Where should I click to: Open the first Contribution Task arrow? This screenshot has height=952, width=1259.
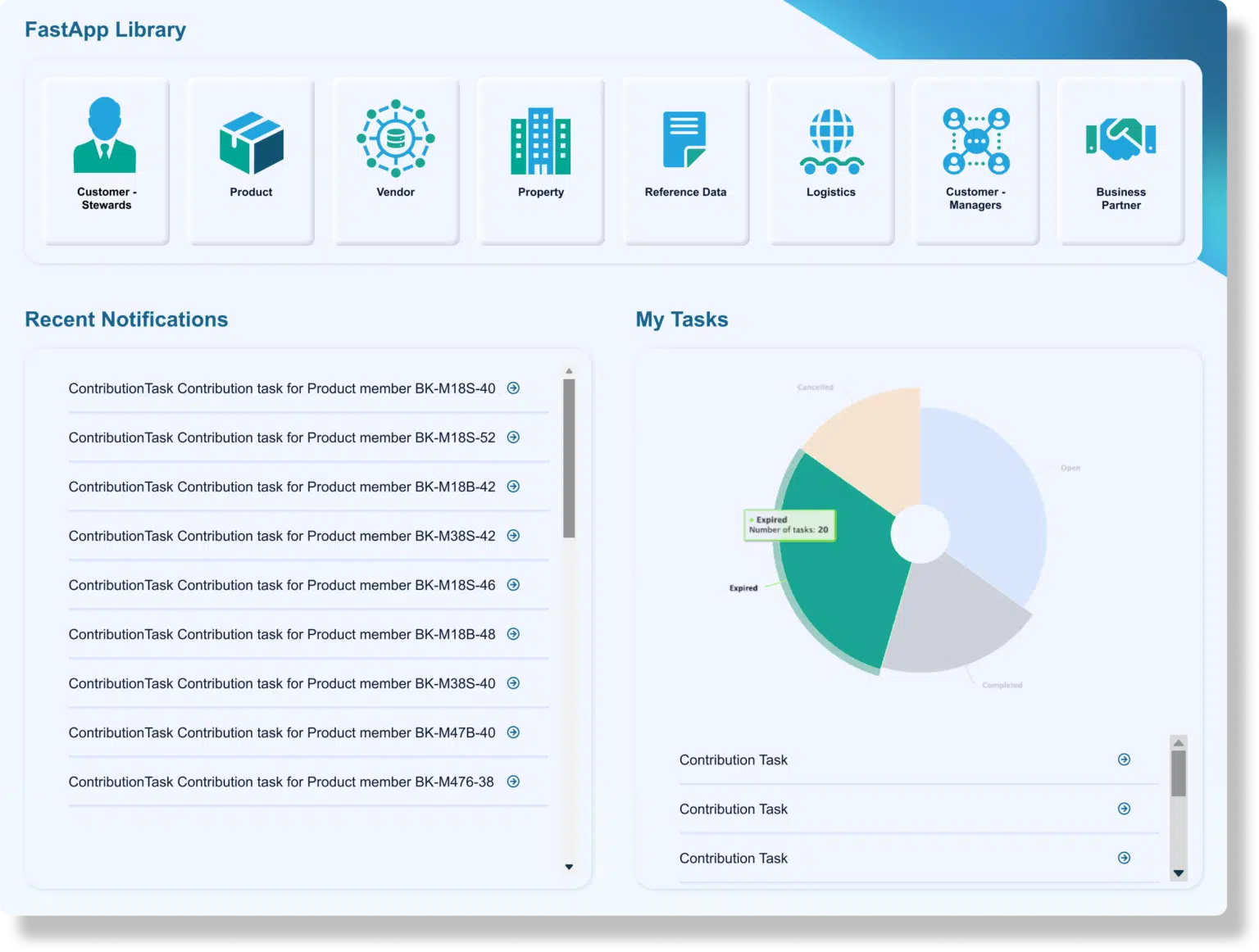click(x=1124, y=759)
